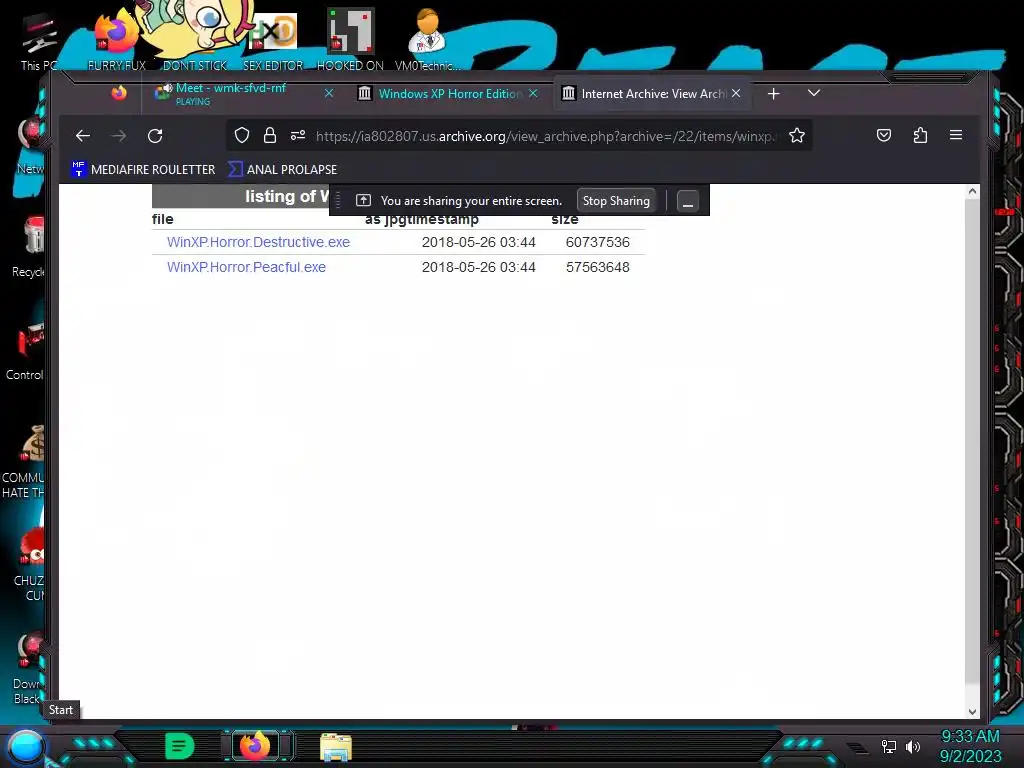The image size is (1024, 768).
Task: Click the page scrollbar down arrow
Action: [x=972, y=712]
